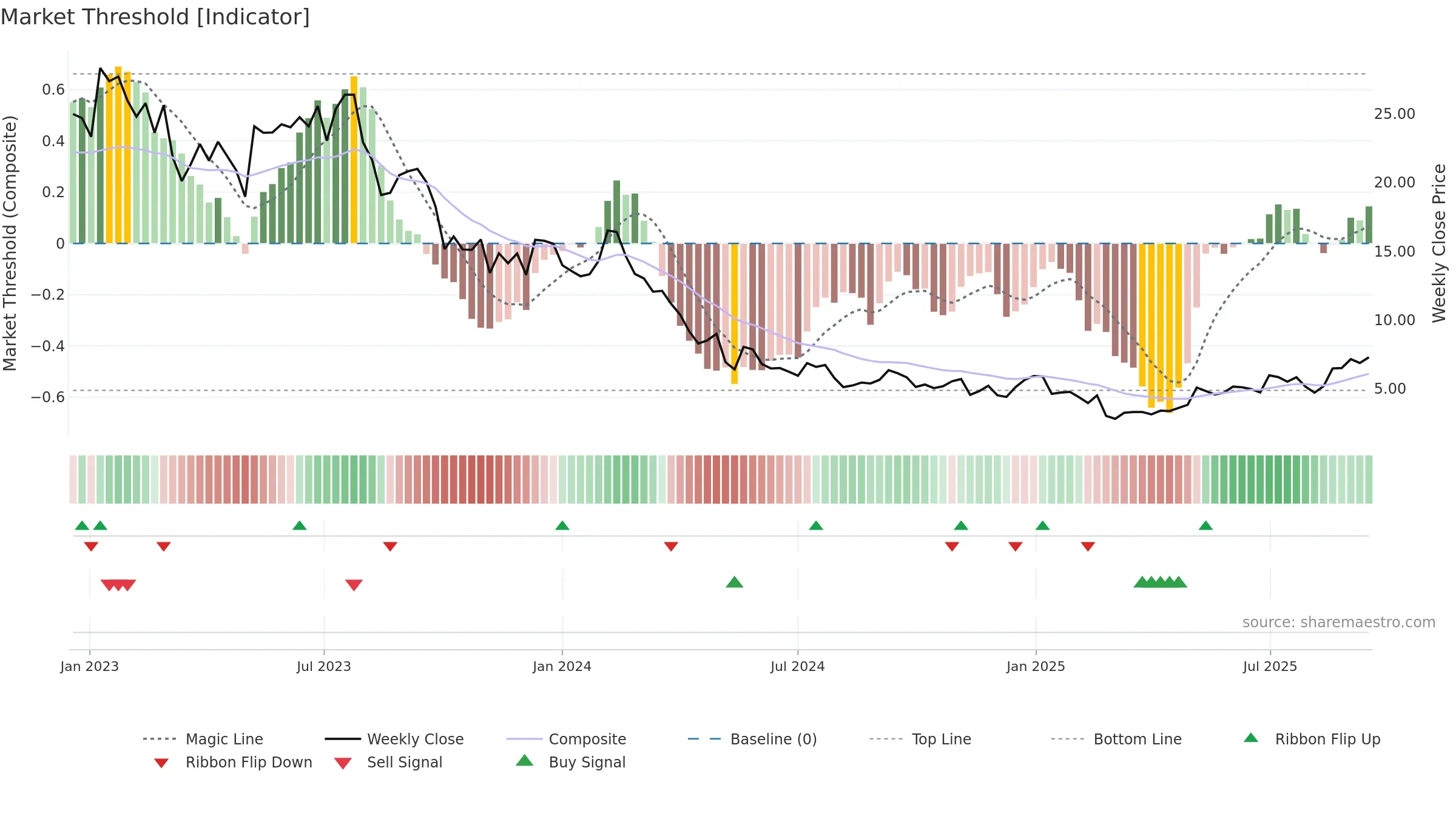Image resolution: width=1456 pixels, height=819 pixels.
Task: Click the Ribbon Flip Up marker just before Jul 2023
Action: point(300,525)
